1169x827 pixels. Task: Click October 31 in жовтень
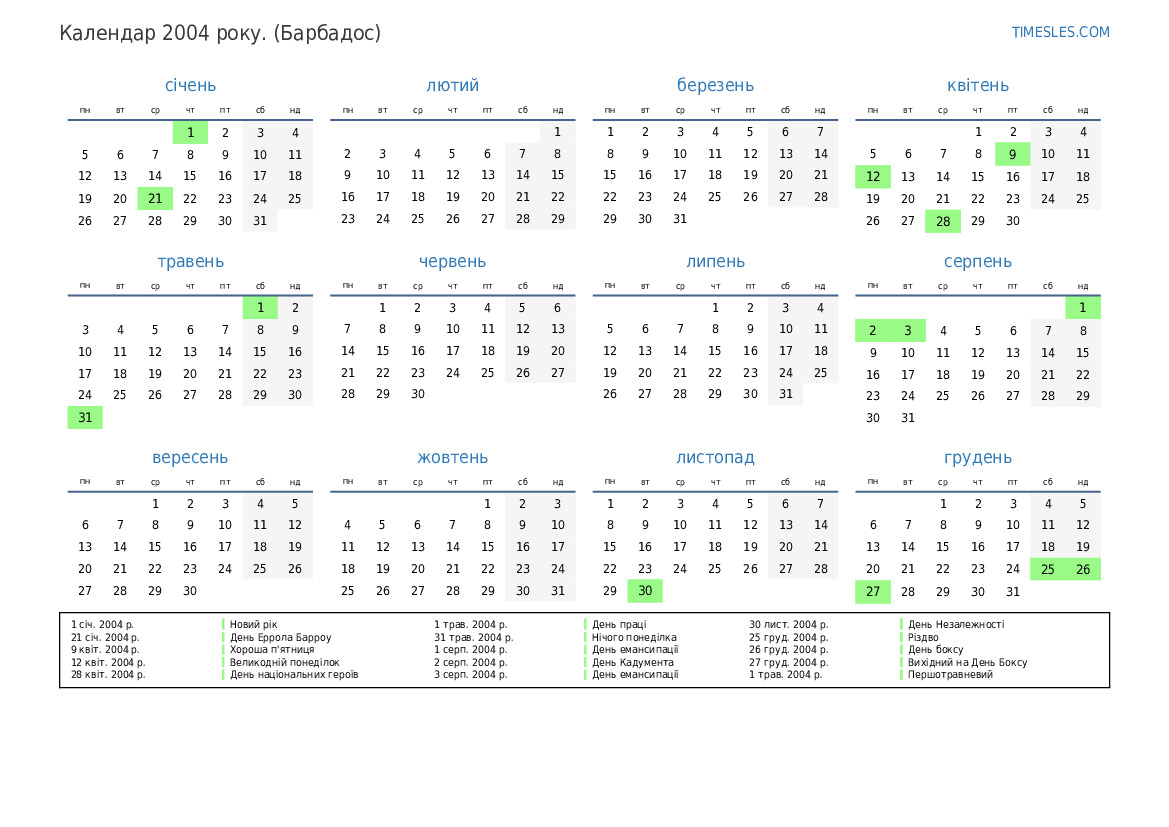(558, 591)
